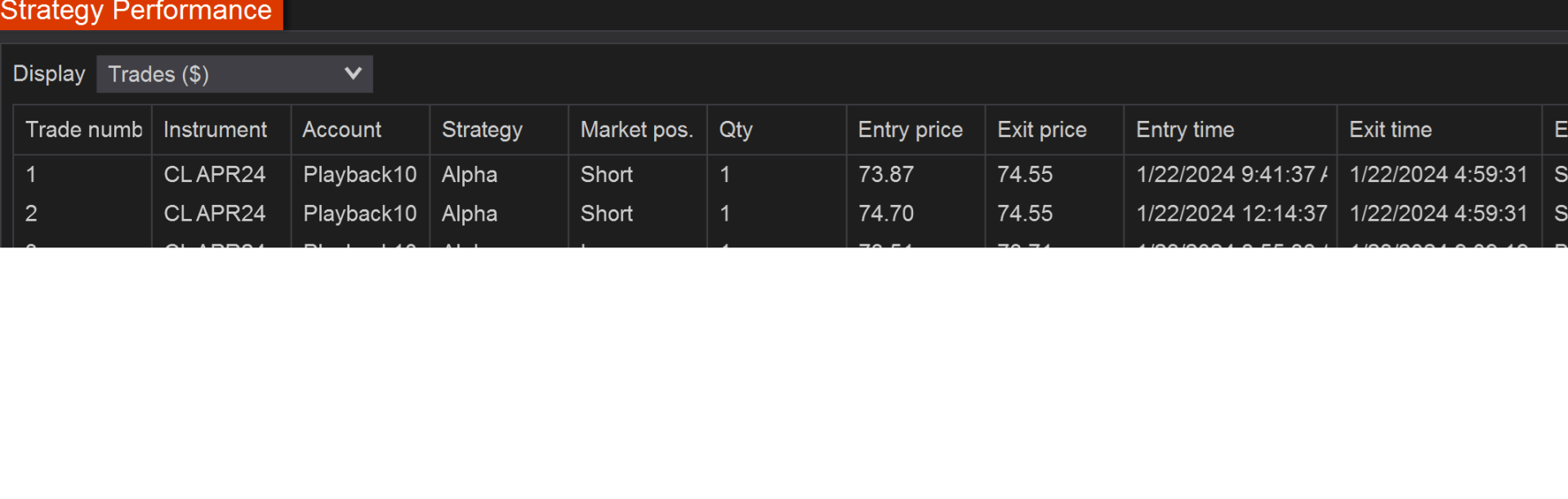Sort by Trade number column header
This screenshot has height=499, width=1568.
pos(83,130)
